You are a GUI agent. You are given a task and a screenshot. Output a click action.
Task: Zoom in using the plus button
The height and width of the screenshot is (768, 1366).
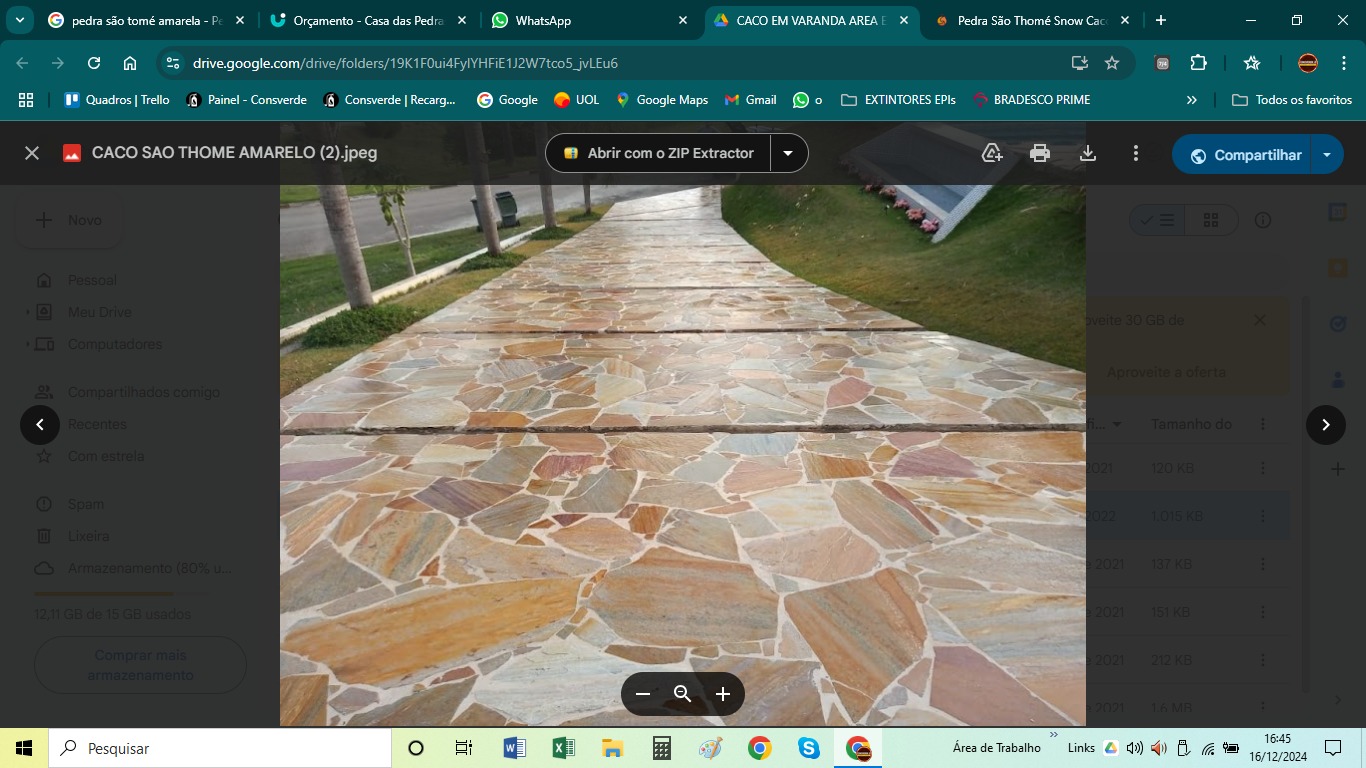tap(723, 694)
